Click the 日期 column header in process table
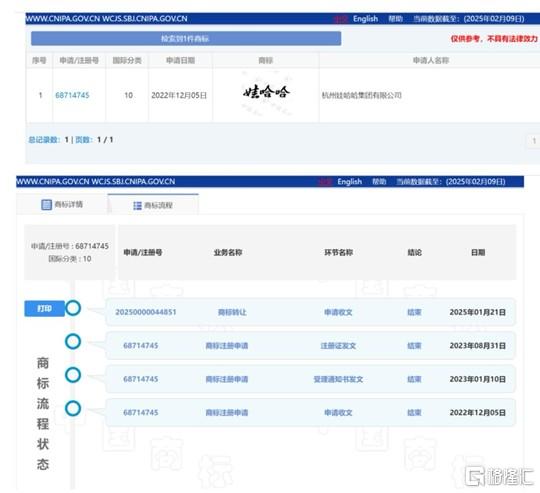This screenshot has width=540, height=493. tap(478, 252)
